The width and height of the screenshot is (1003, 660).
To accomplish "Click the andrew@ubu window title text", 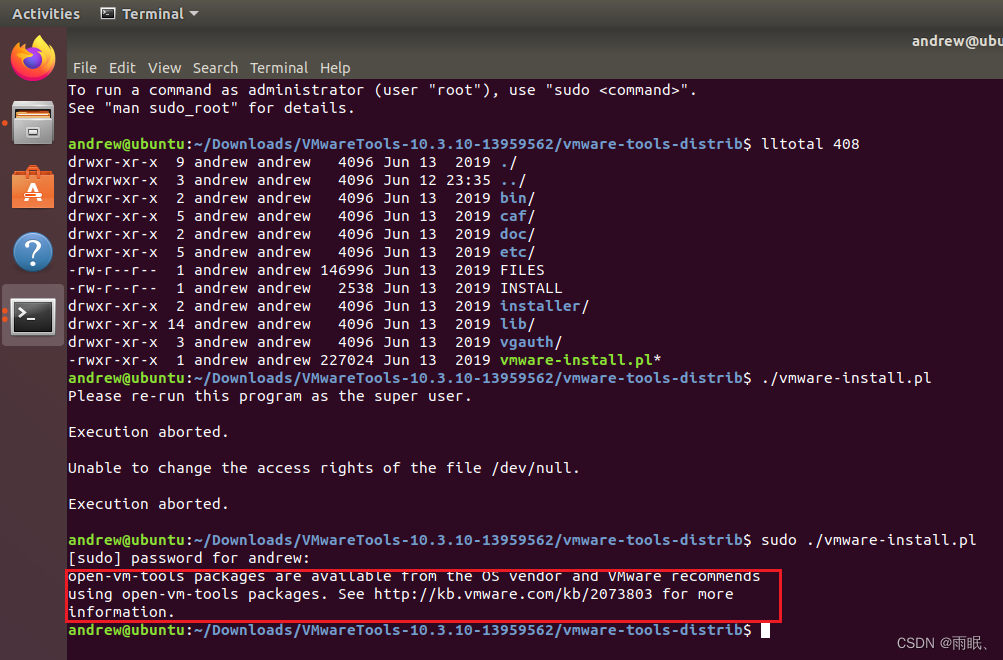I will point(957,41).
